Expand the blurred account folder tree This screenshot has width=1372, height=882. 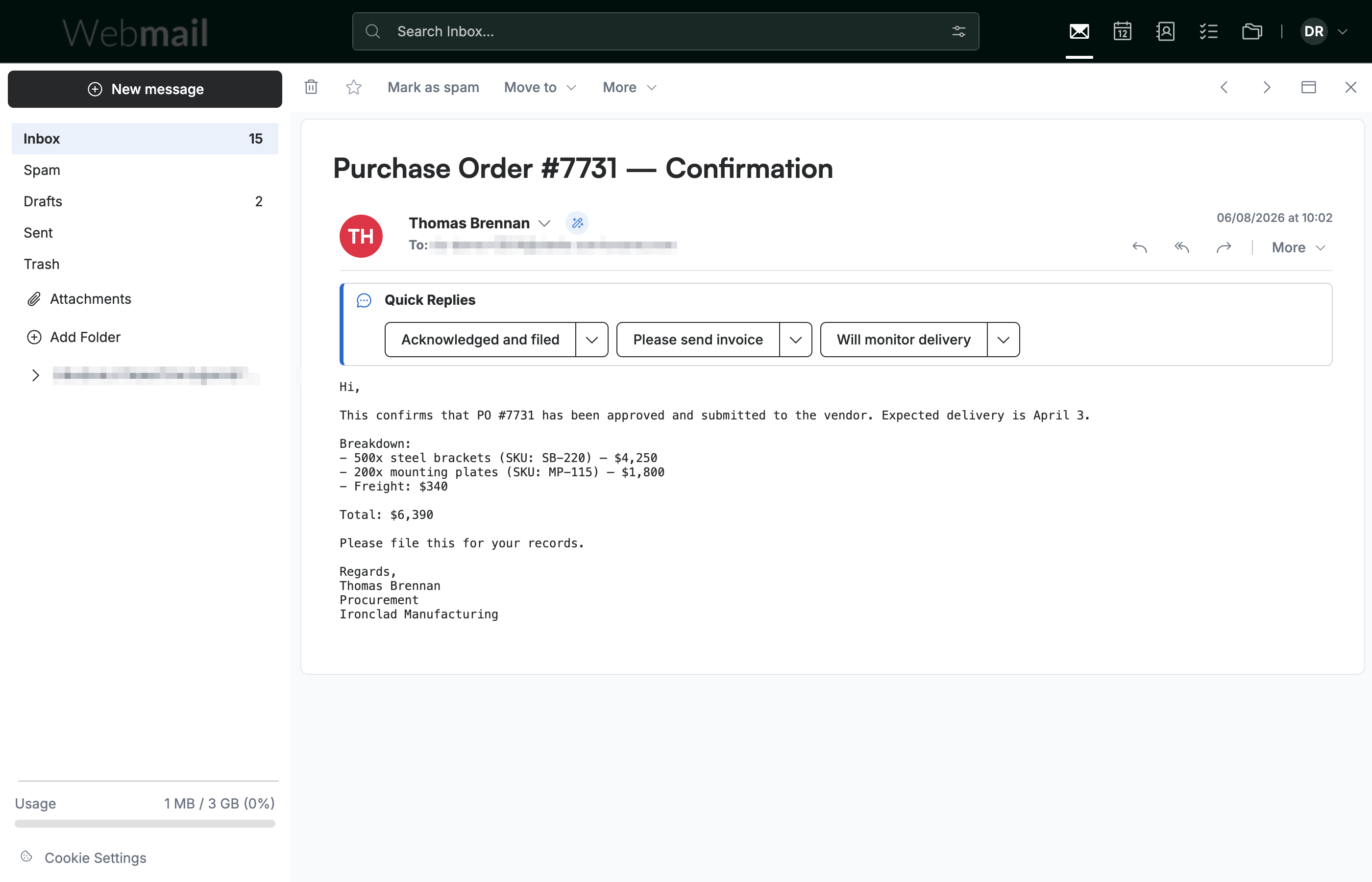[x=35, y=375]
